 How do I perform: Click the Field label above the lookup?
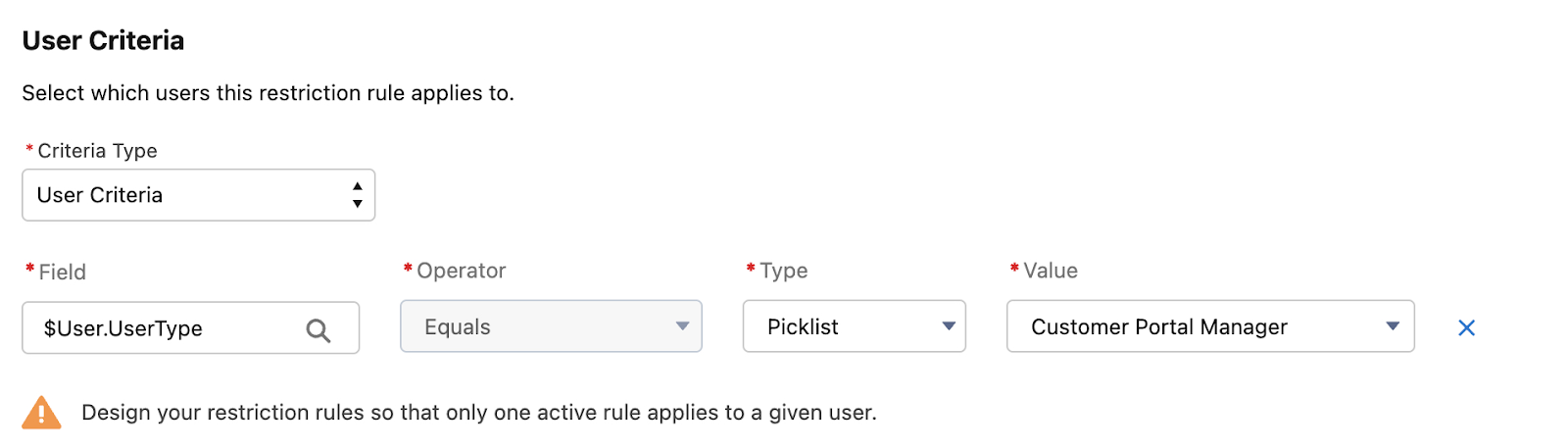63,272
